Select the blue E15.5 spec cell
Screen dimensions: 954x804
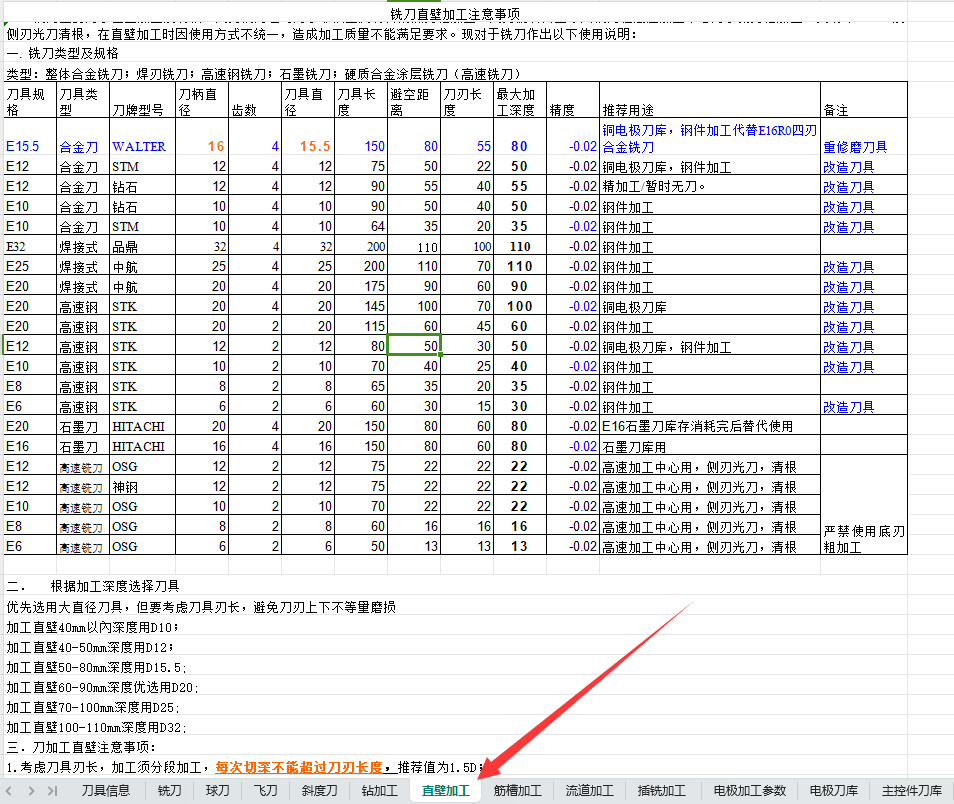pos(30,136)
